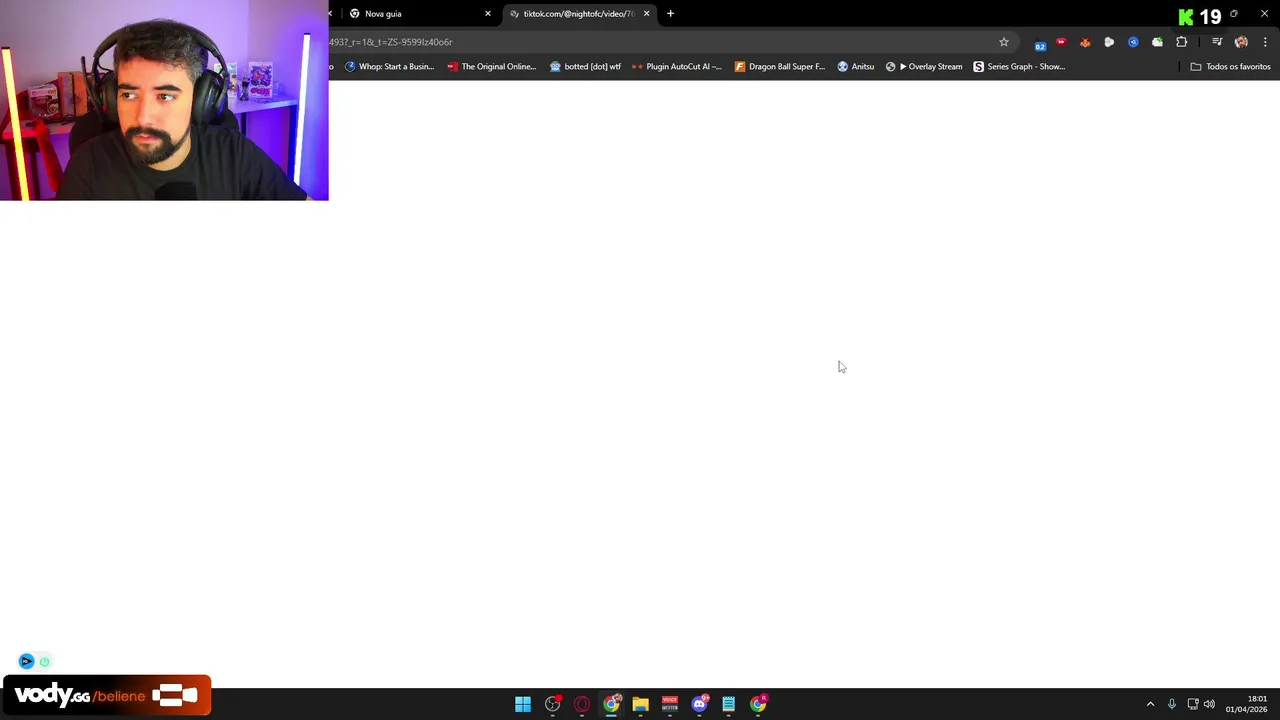Open the Overlay Stream bookmark

click(924, 67)
